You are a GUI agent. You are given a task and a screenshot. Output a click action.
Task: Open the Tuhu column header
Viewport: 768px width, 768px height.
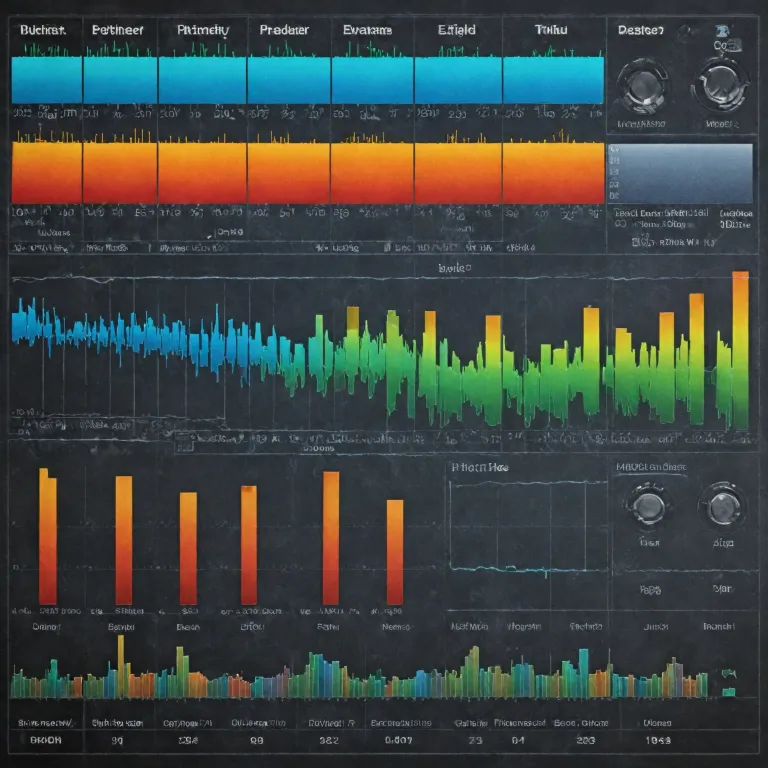(x=551, y=30)
